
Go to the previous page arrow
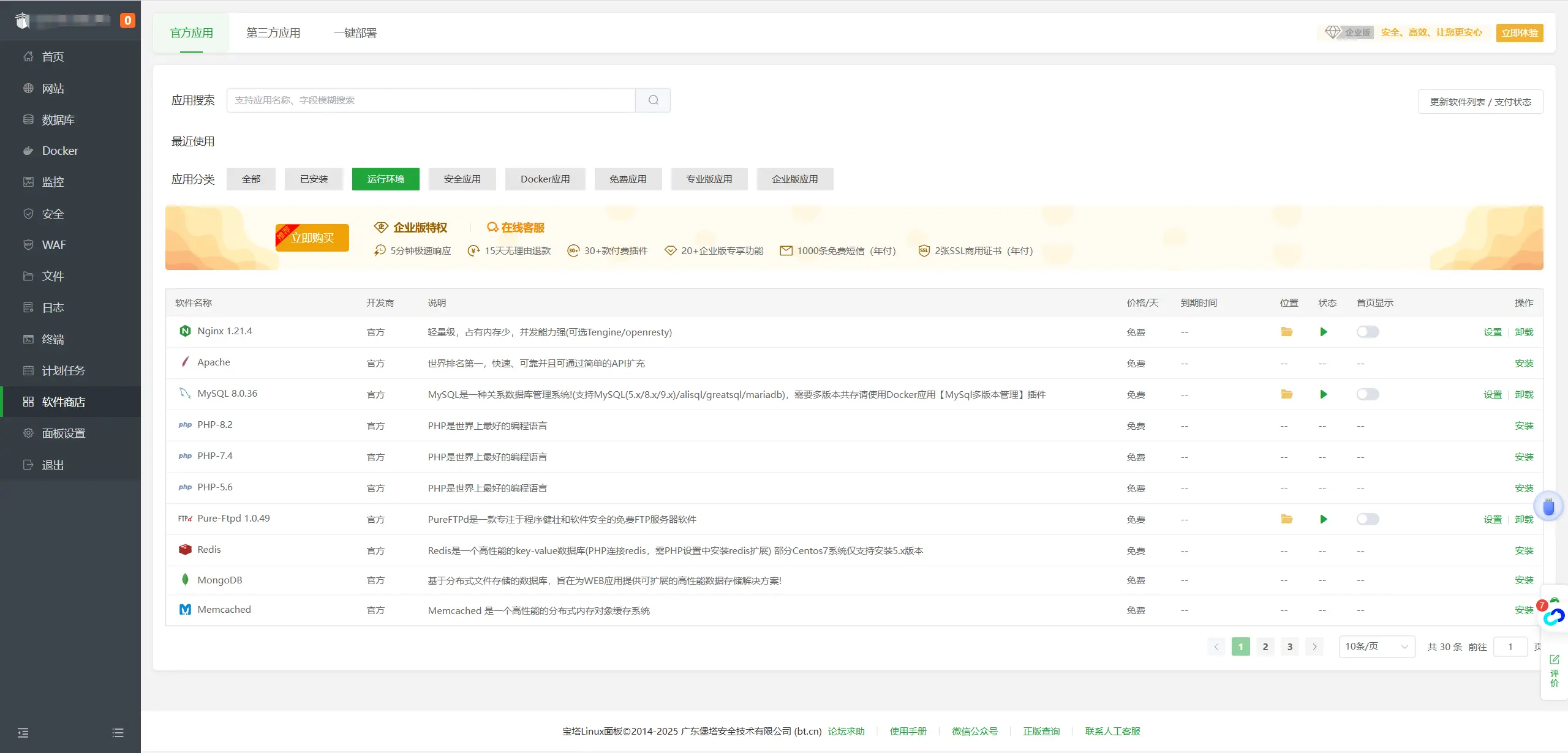click(x=1216, y=646)
